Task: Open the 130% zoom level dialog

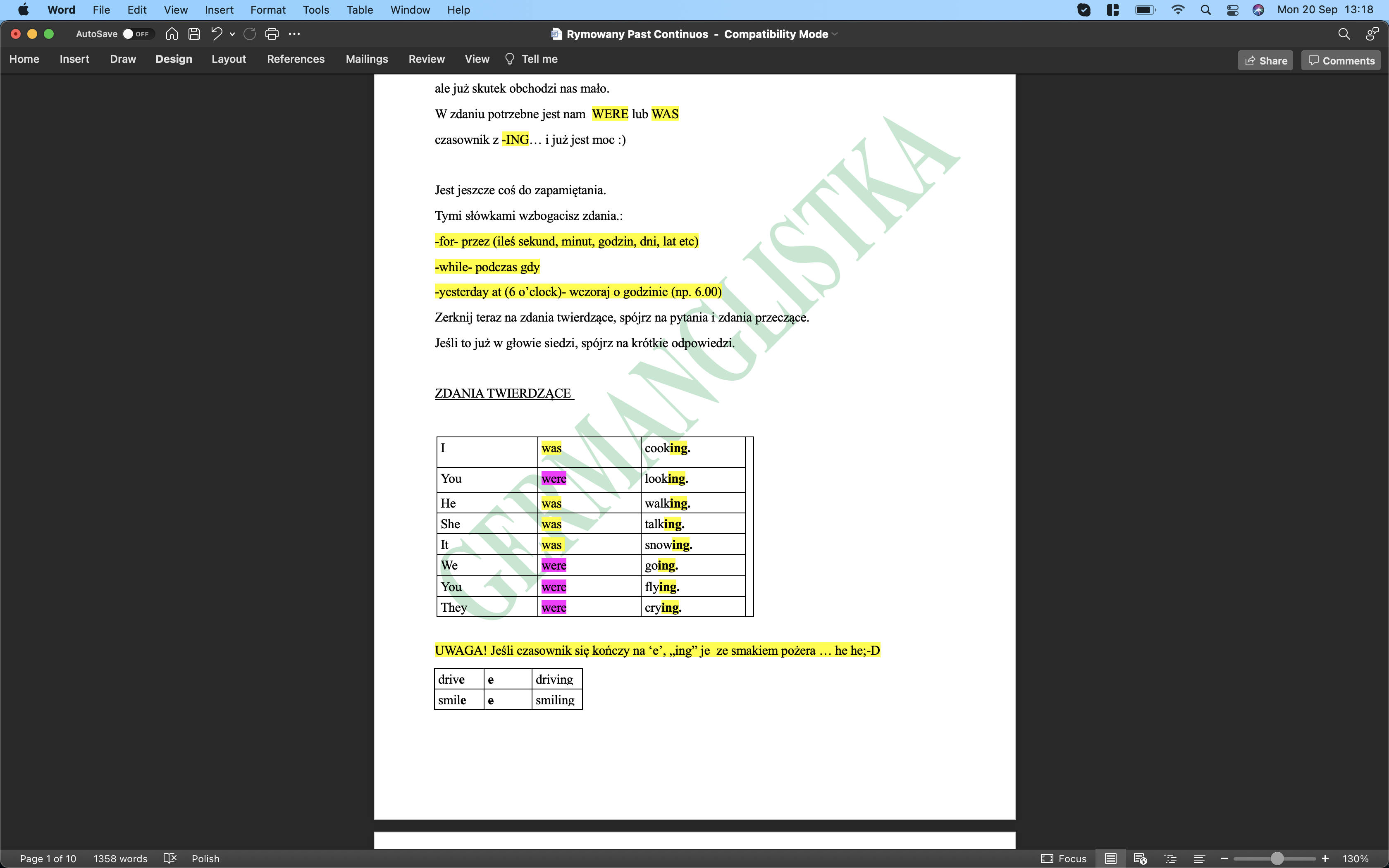Action: (1355, 858)
